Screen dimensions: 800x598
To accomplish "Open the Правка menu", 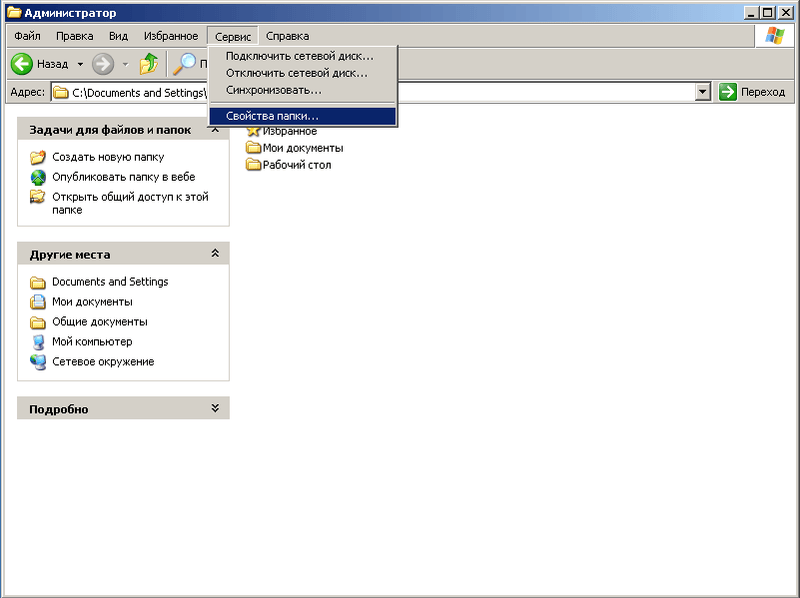I will [74, 36].
